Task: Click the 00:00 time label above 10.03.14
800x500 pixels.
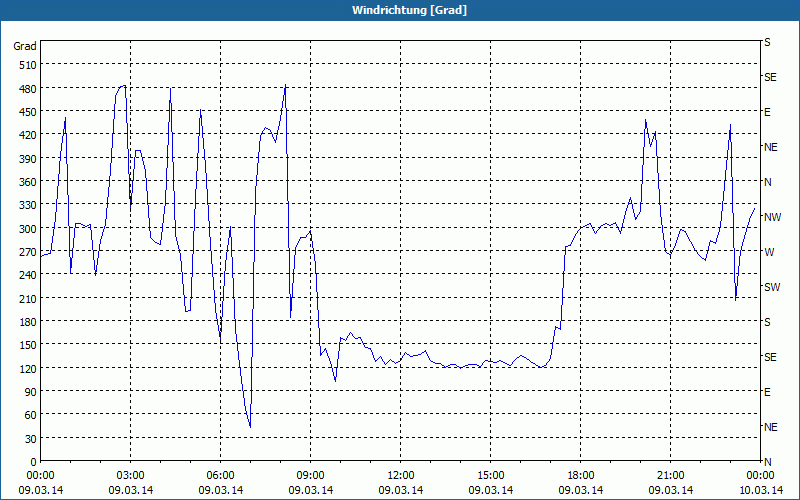Action: click(760, 476)
